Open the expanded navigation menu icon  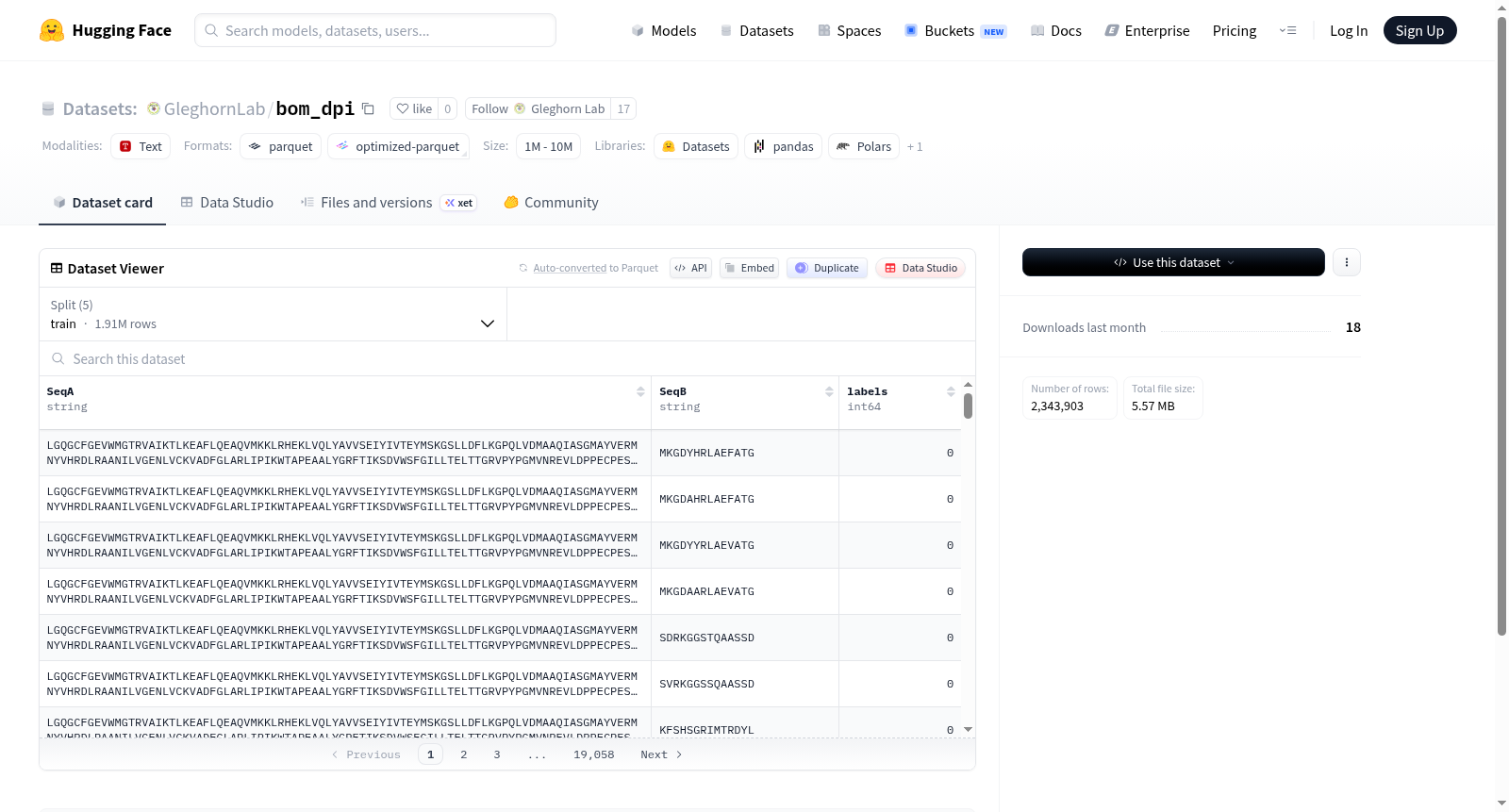coord(1287,30)
